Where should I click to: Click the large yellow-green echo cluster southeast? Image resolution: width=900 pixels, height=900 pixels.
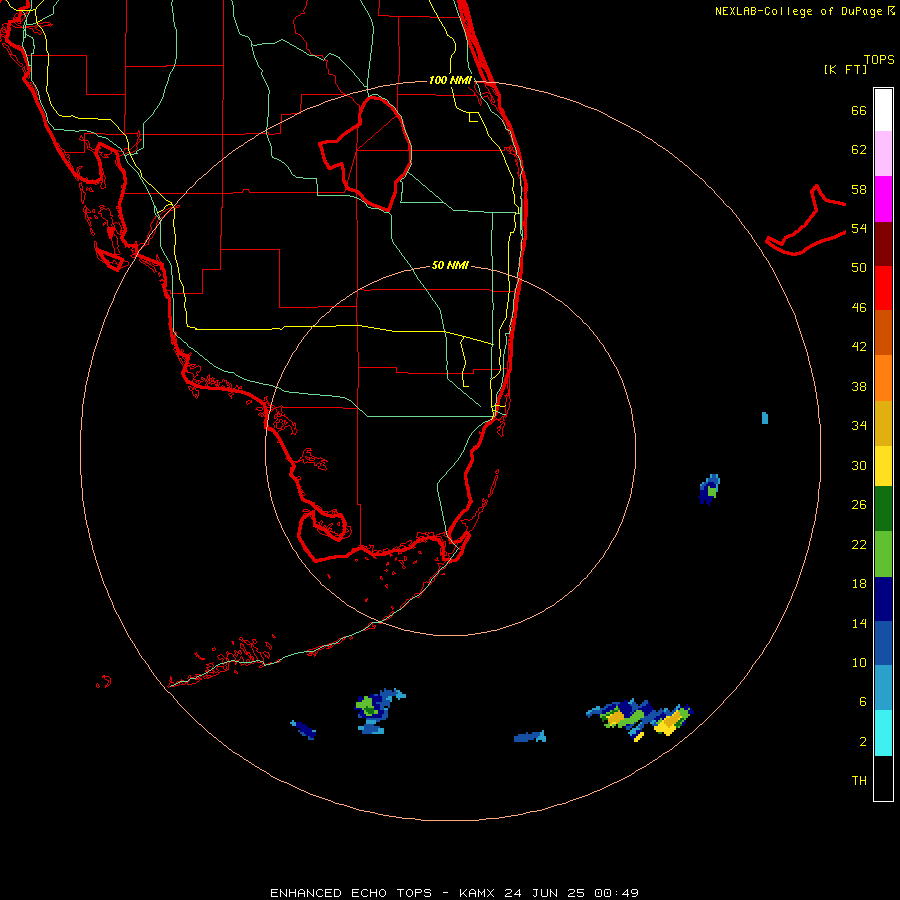(640, 719)
